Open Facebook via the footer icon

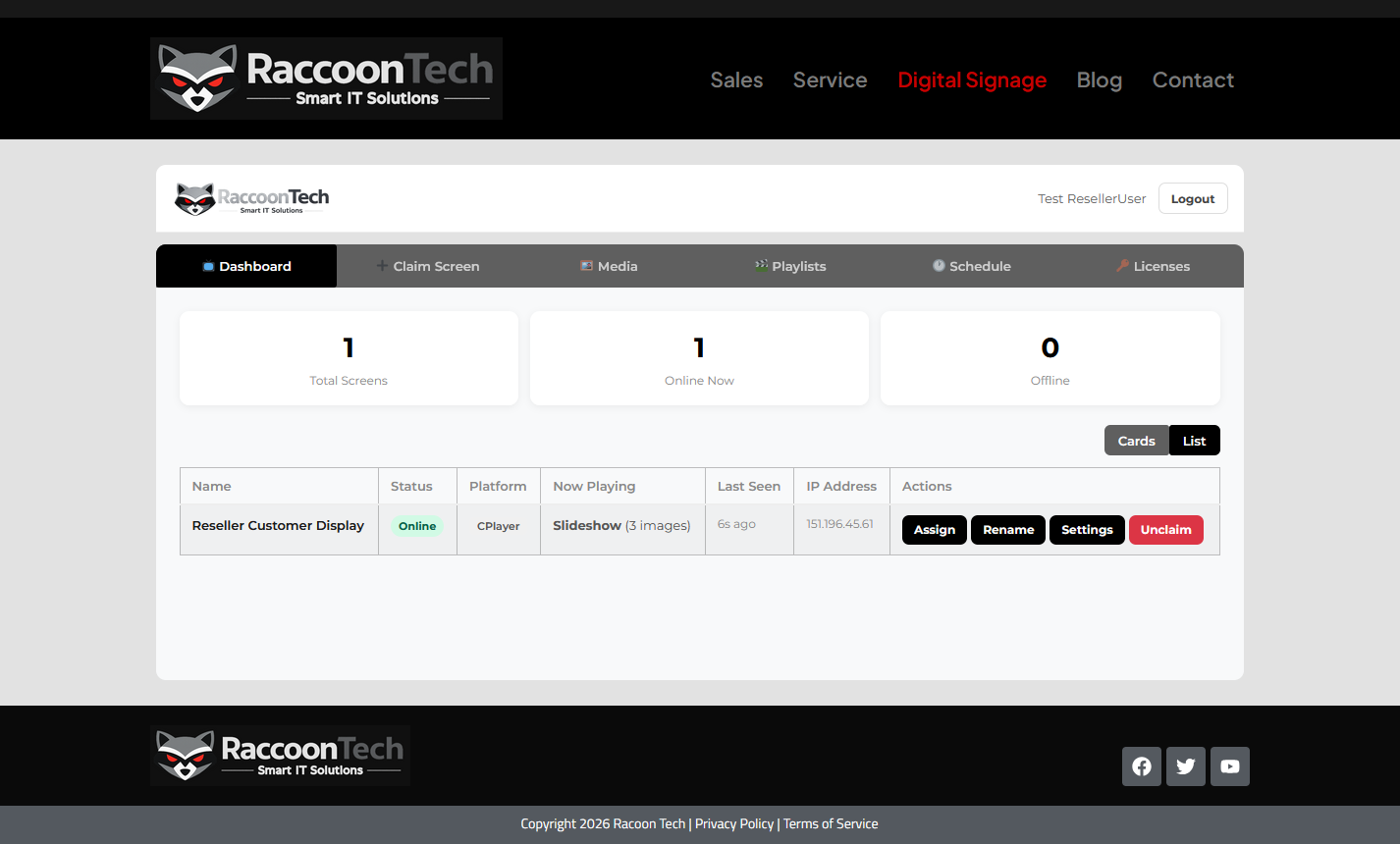click(x=1141, y=766)
